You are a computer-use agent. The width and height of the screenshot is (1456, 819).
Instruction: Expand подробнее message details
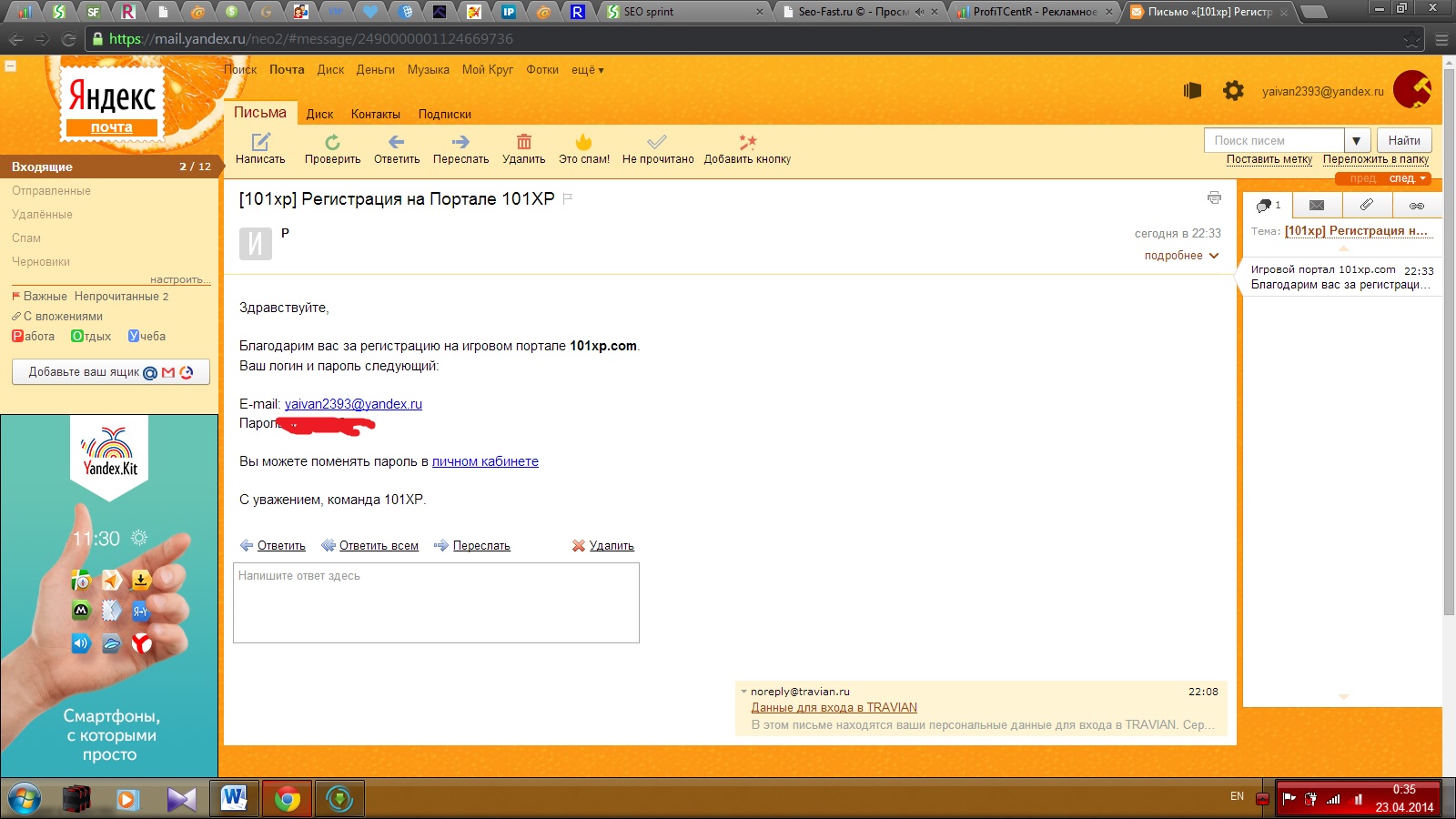point(1181,256)
